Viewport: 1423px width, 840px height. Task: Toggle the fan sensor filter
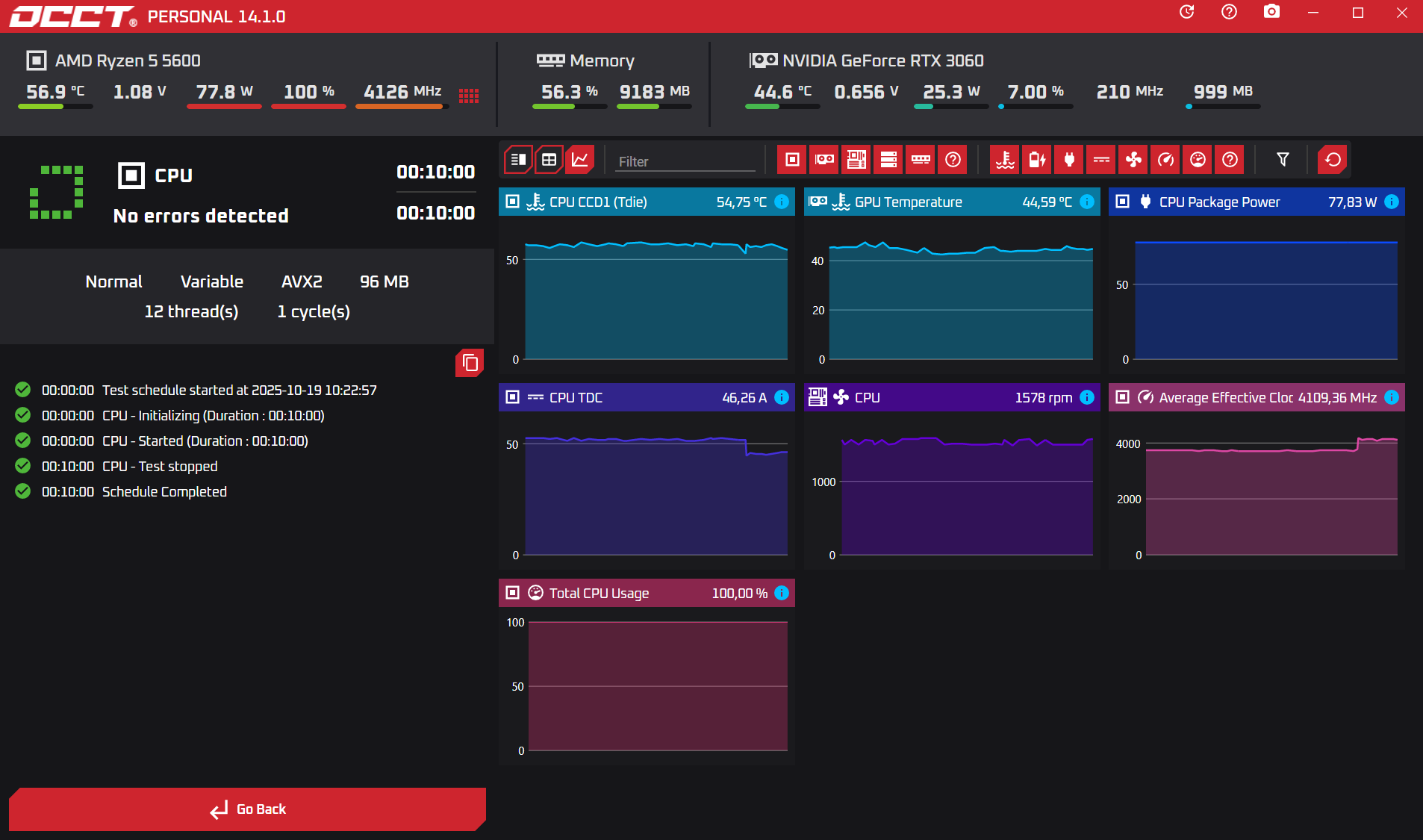point(1133,160)
